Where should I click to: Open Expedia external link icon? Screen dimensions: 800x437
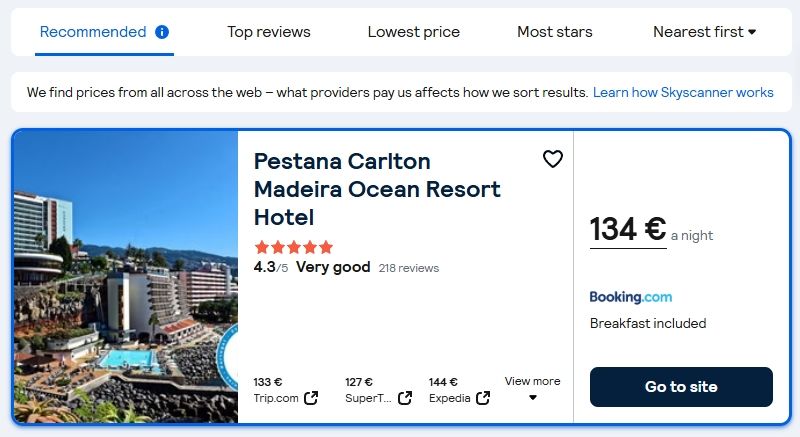483,398
